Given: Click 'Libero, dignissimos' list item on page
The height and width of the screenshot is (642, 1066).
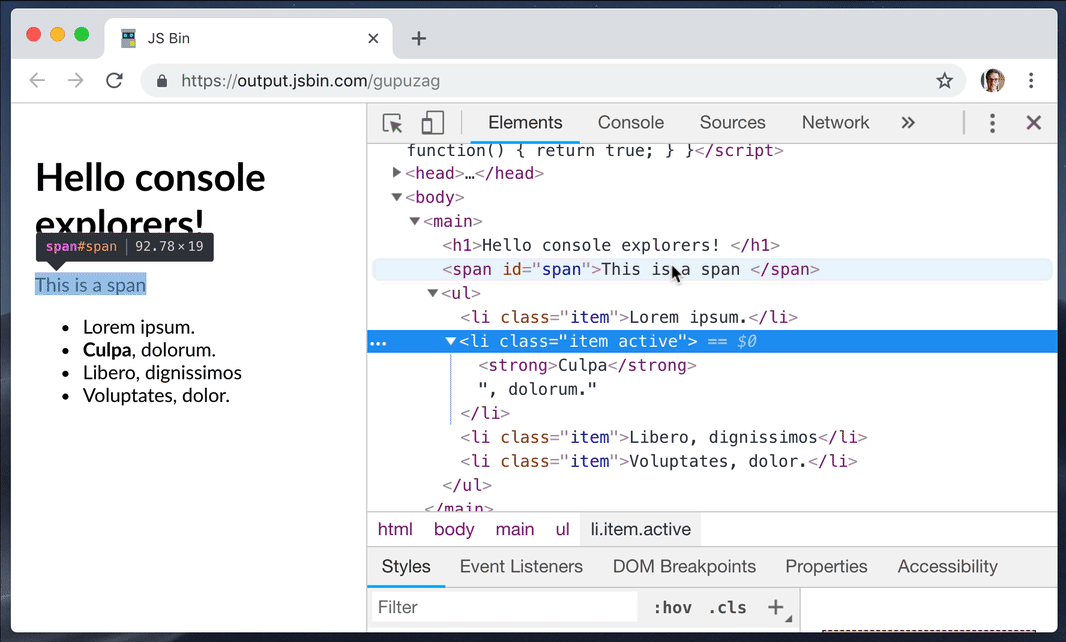Looking at the screenshot, I should coord(162,373).
